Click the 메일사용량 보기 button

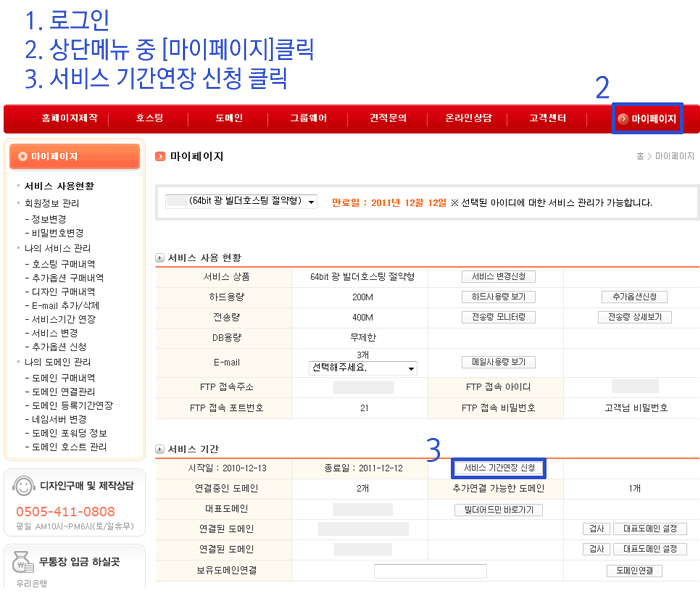pos(499,361)
